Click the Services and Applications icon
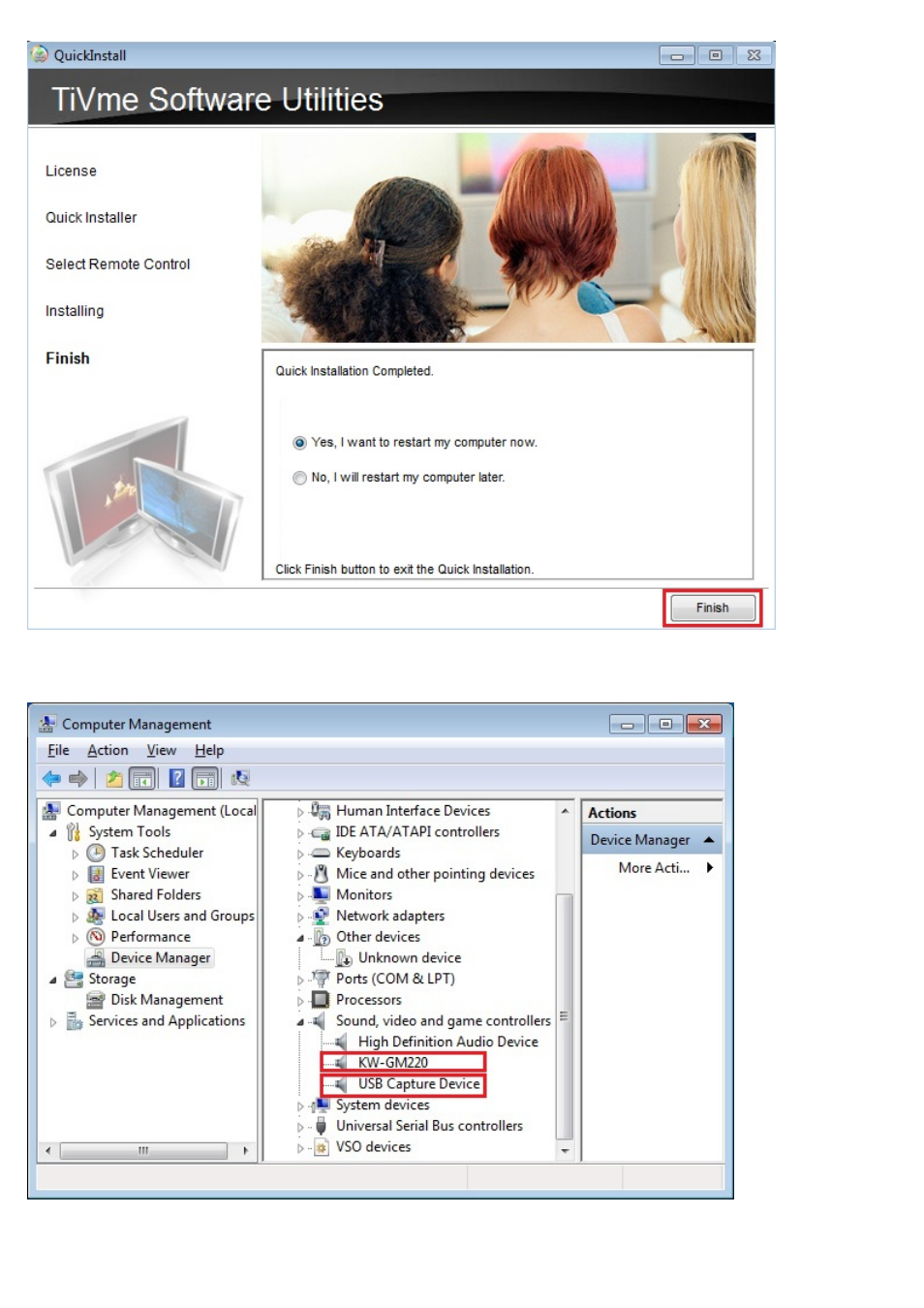Screen dimensions: 924x1308 tap(74, 1021)
